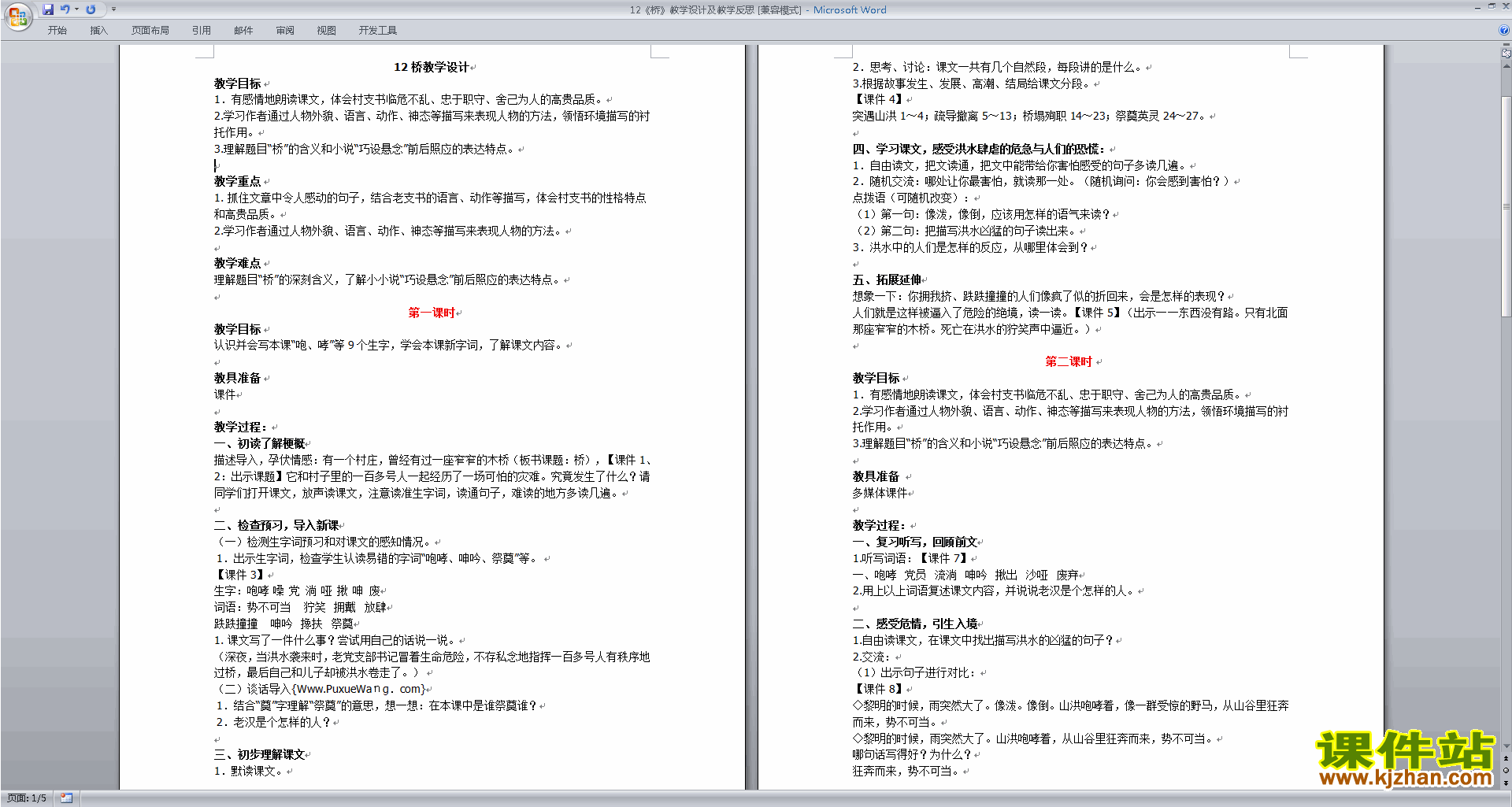The width and height of the screenshot is (1512, 807).
Task: Click the heading 教学难点
Action: 237,263
